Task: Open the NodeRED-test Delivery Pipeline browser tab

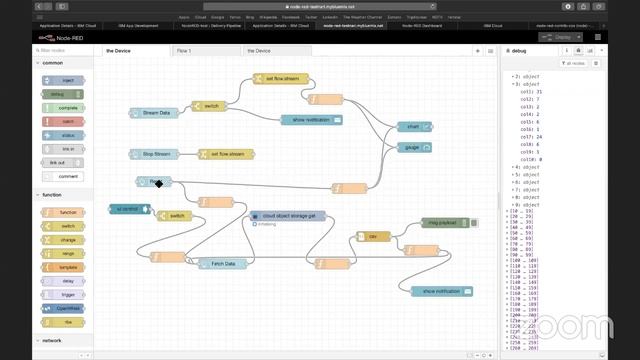Action: coord(211,25)
